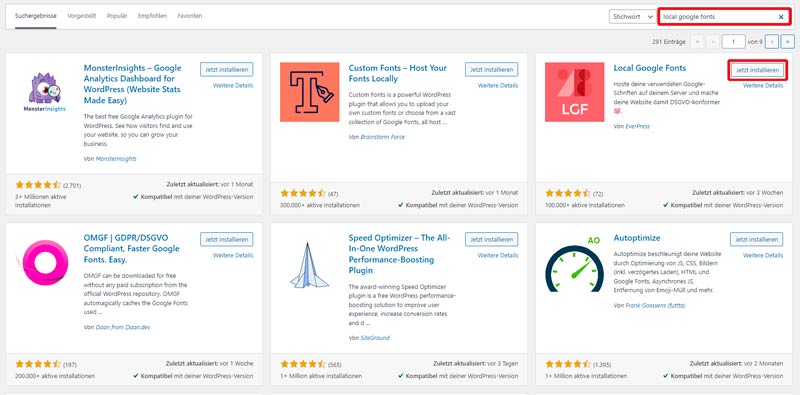Switch to the Populär tab

pyautogui.click(x=117, y=16)
